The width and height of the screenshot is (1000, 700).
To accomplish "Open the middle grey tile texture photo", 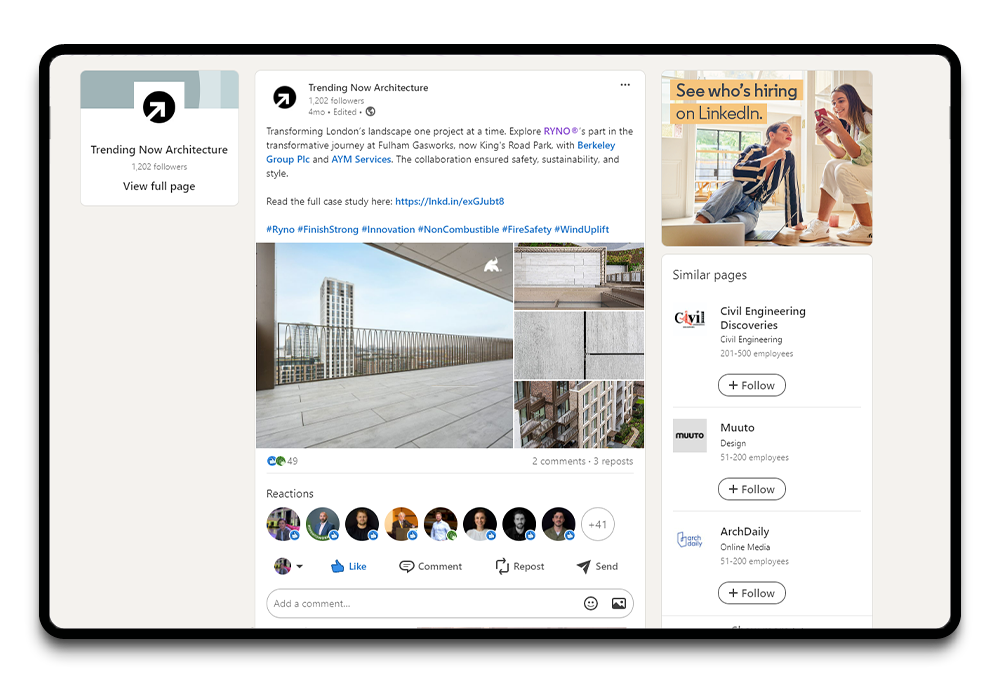I will pyautogui.click(x=579, y=345).
